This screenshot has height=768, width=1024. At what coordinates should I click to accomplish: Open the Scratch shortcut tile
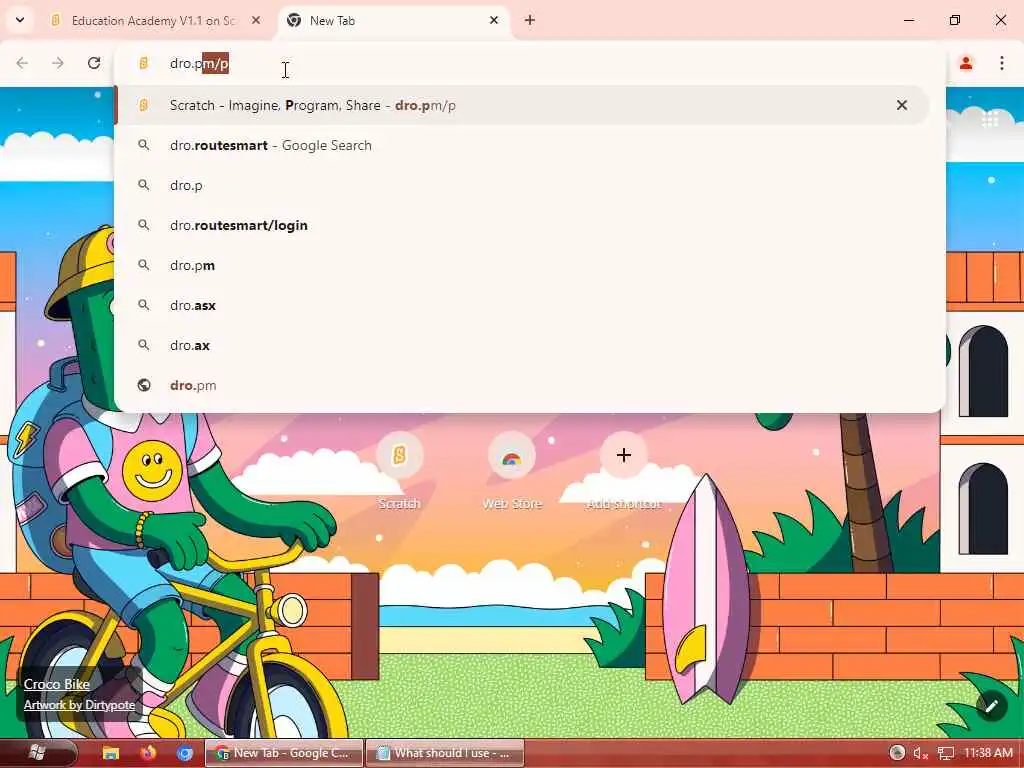point(399,470)
